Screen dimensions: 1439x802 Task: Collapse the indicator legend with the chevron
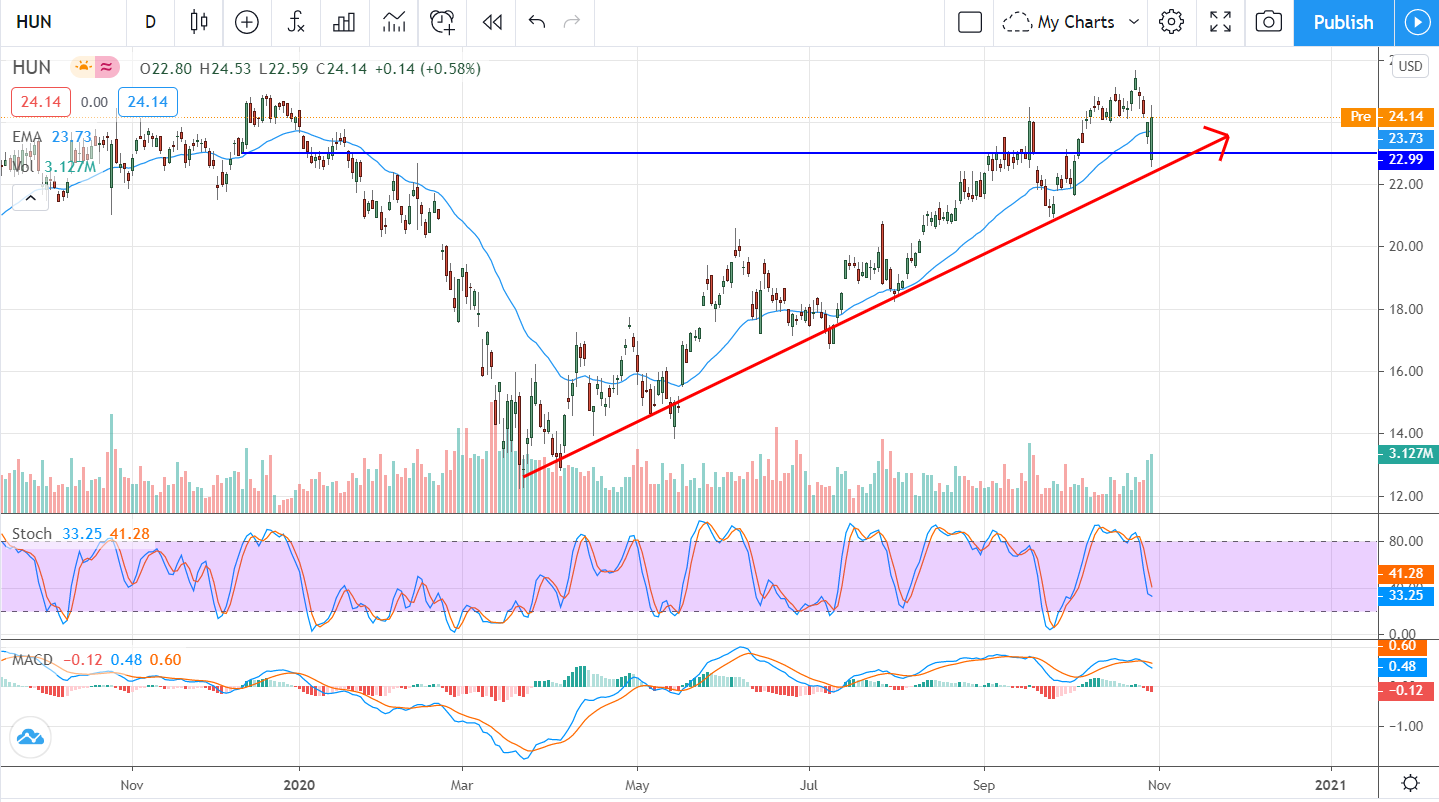pos(31,198)
